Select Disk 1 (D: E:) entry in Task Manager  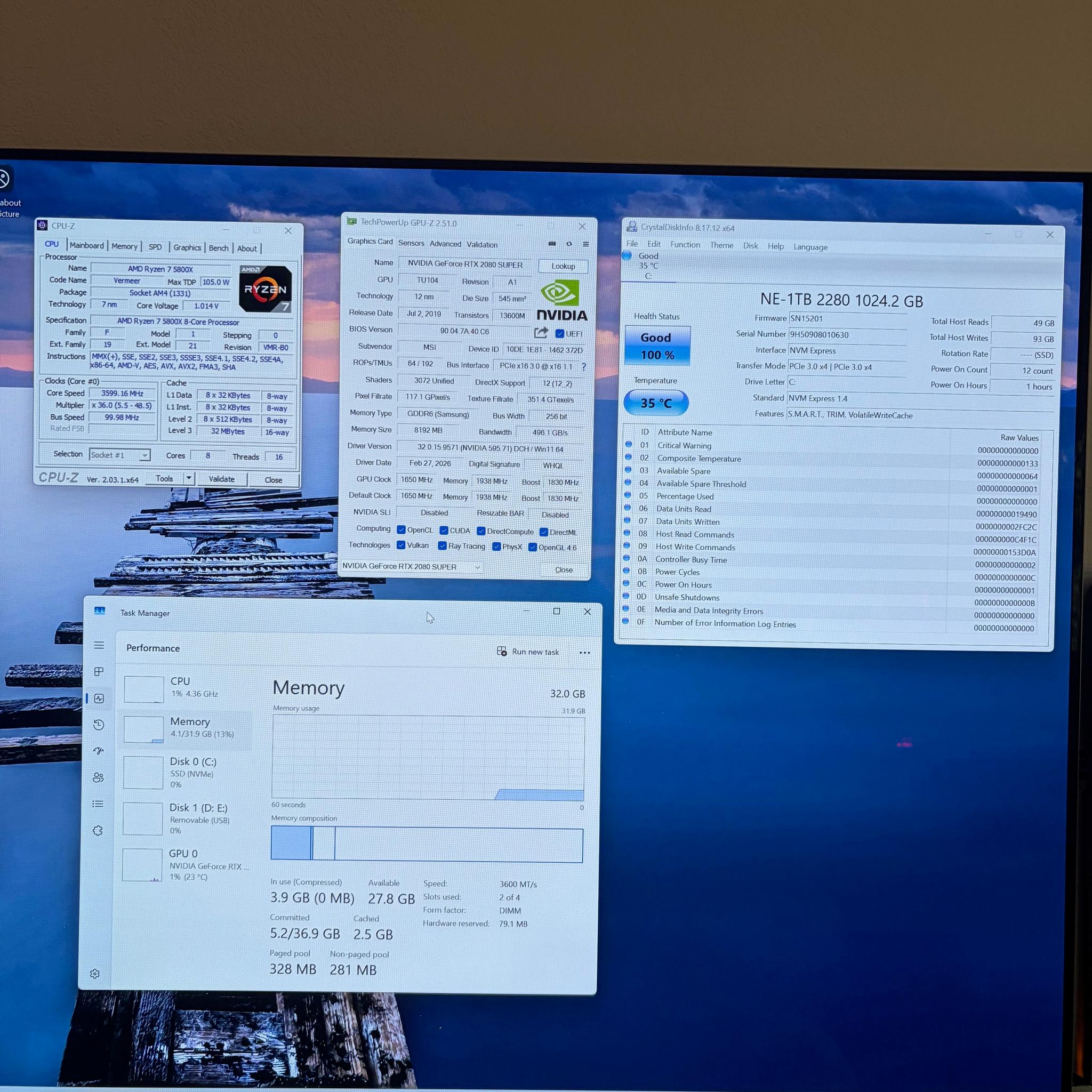pyautogui.click(x=187, y=819)
